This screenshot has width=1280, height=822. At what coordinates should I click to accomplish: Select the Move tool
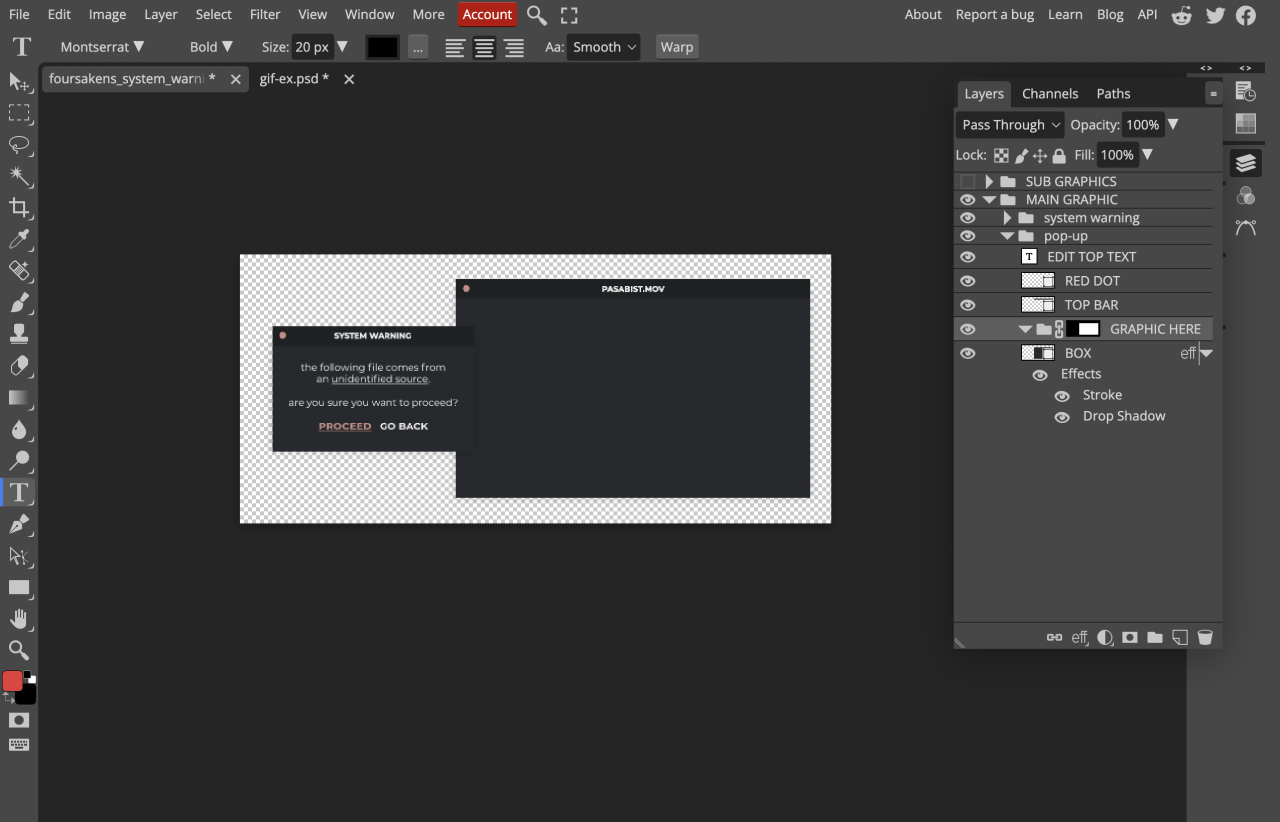(19, 81)
